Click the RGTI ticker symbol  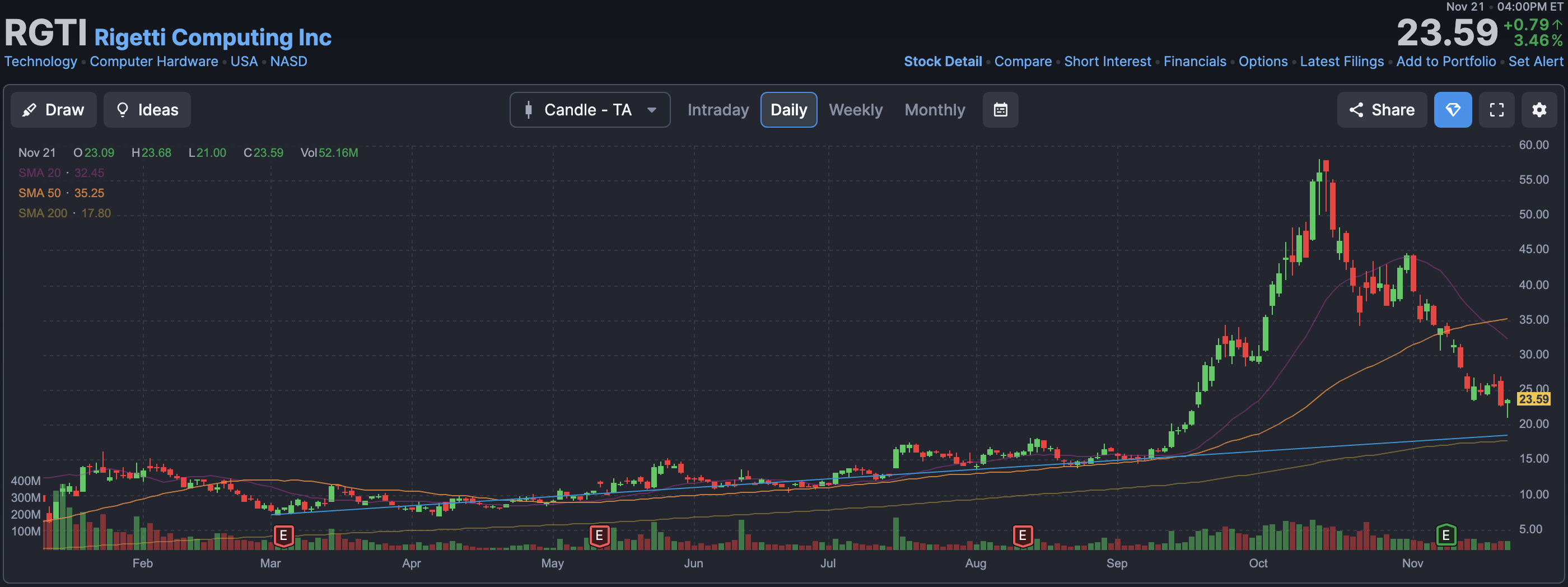click(46, 32)
